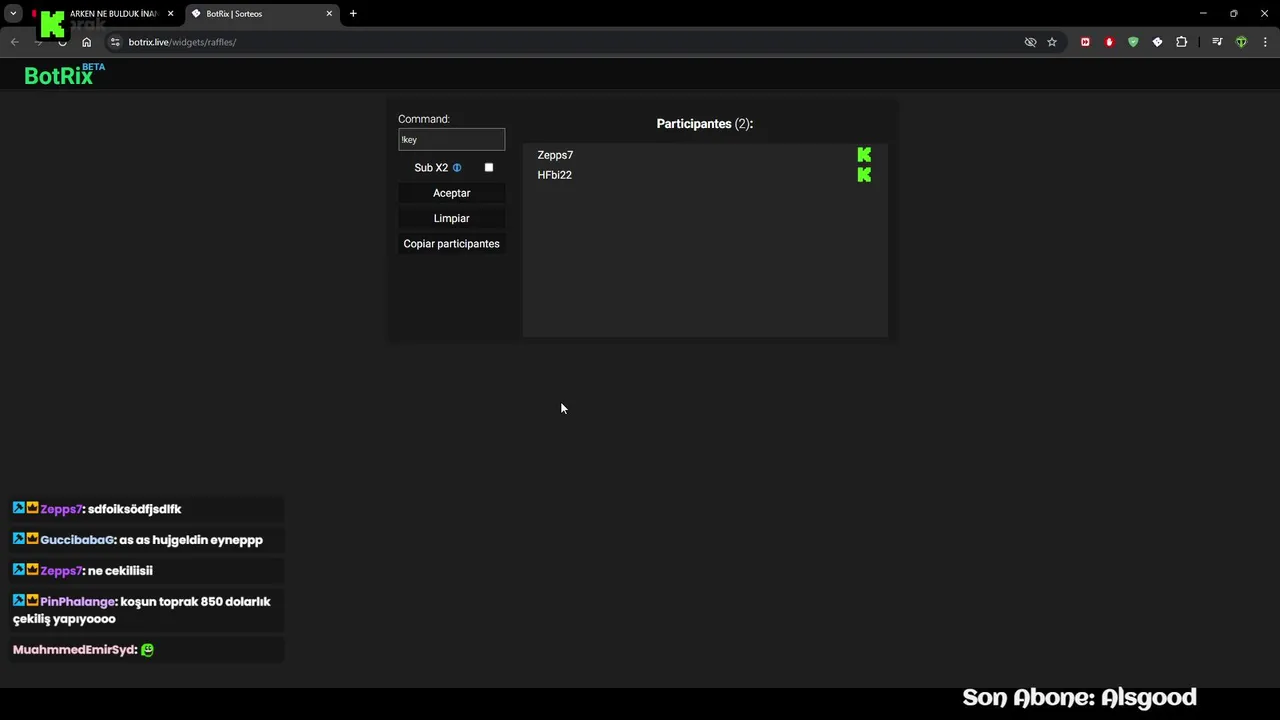Switch to the ARKEN NE BULDUK tab
The image size is (1280, 720).
tap(104, 14)
